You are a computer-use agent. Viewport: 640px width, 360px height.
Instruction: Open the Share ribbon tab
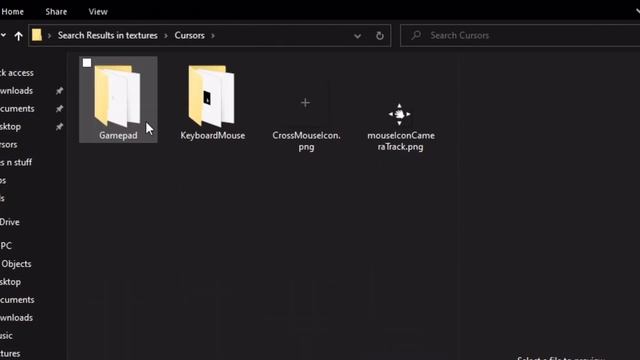[x=56, y=12]
